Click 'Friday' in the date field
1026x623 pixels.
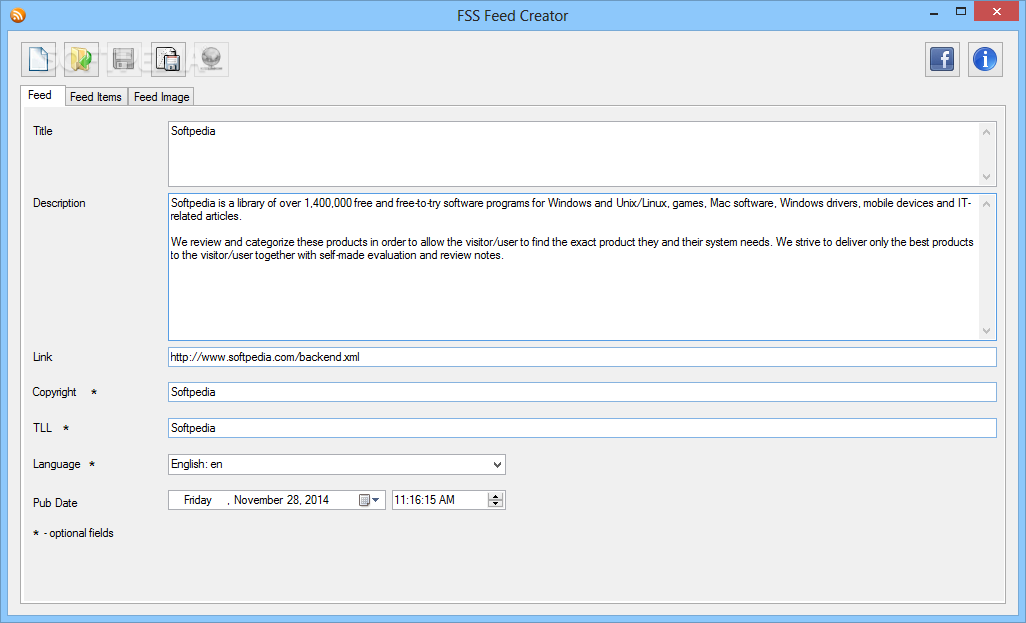[x=198, y=500]
